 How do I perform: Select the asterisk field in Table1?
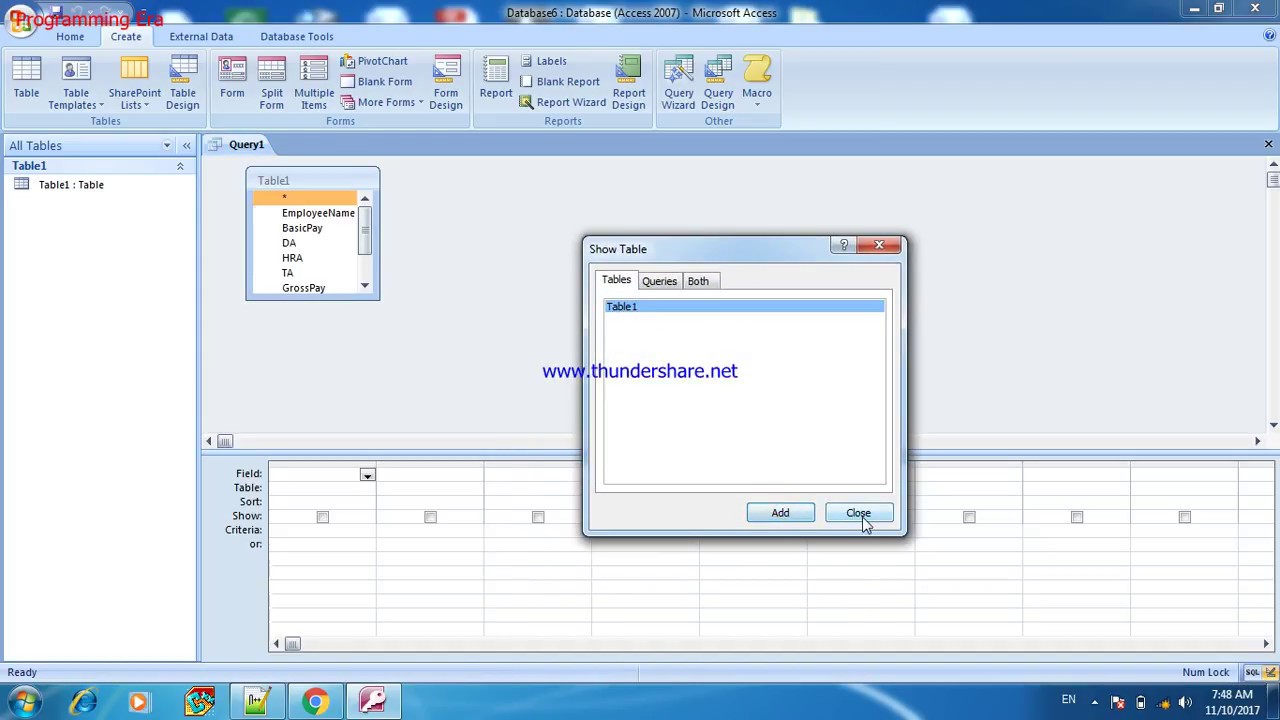point(304,198)
